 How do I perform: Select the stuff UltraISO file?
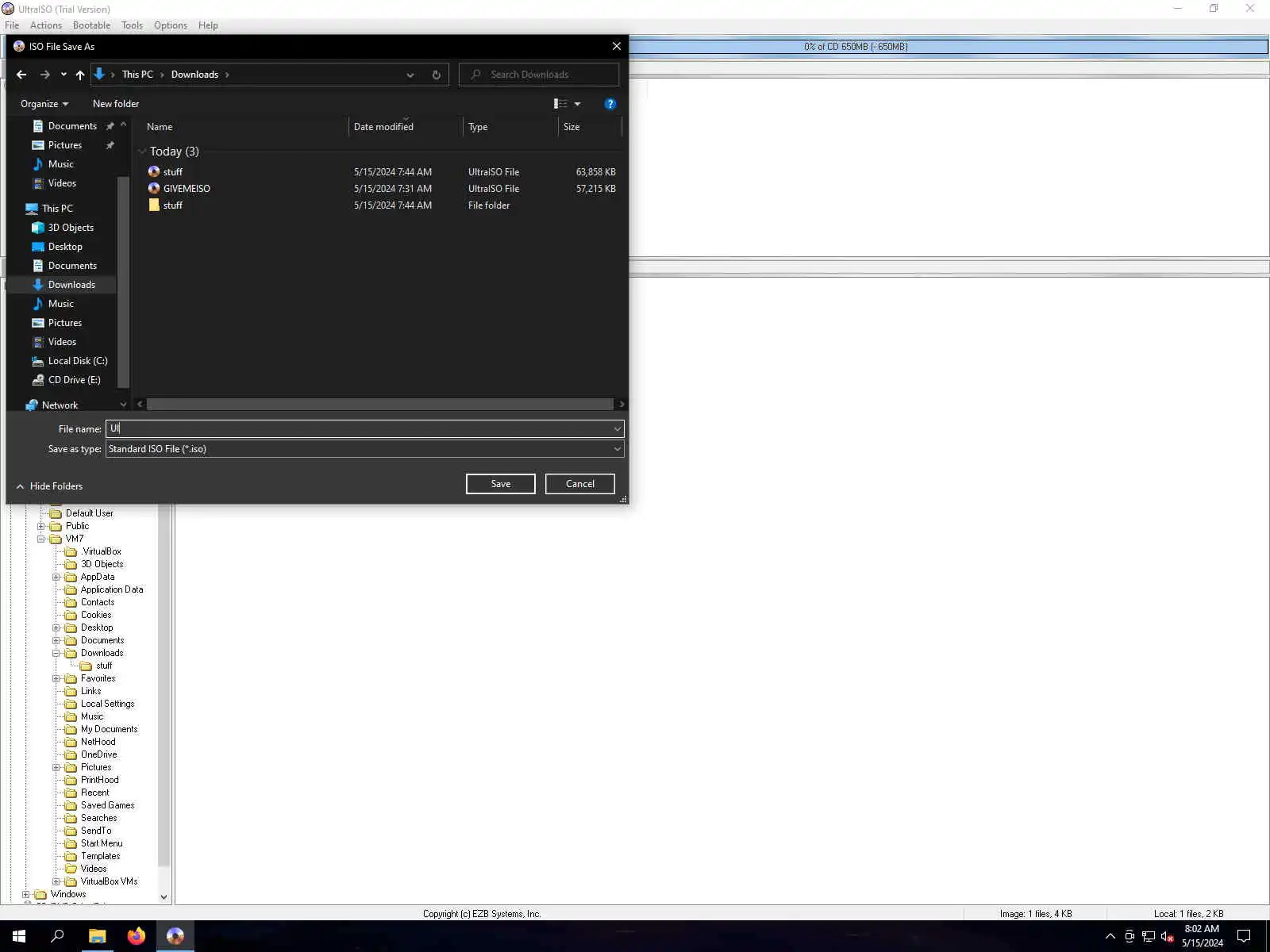coord(381,172)
